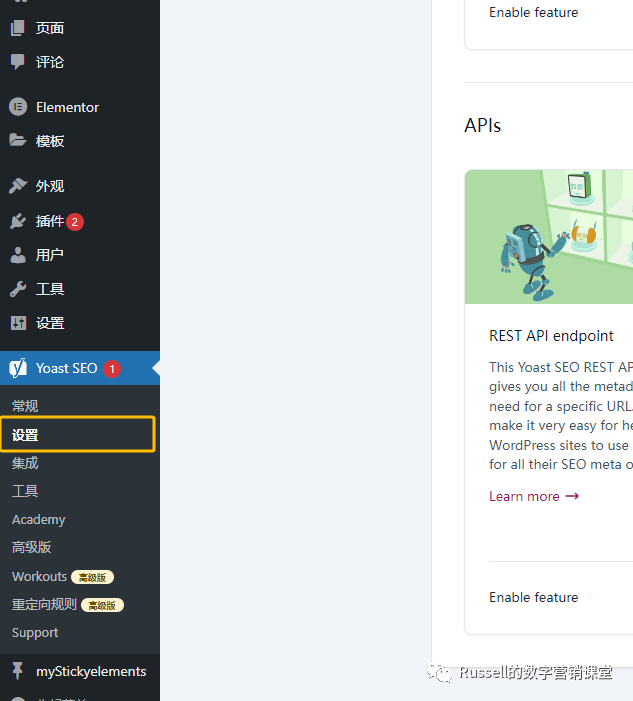Image resolution: width=633 pixels, height=701 pixels.
Task: Click the Comments (评论) speech bubble icon
Action: pos(18,62)
